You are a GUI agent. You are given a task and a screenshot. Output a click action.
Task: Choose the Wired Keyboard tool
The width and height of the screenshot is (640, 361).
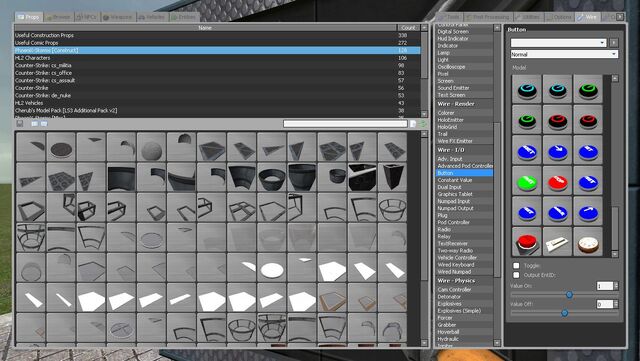464,265
